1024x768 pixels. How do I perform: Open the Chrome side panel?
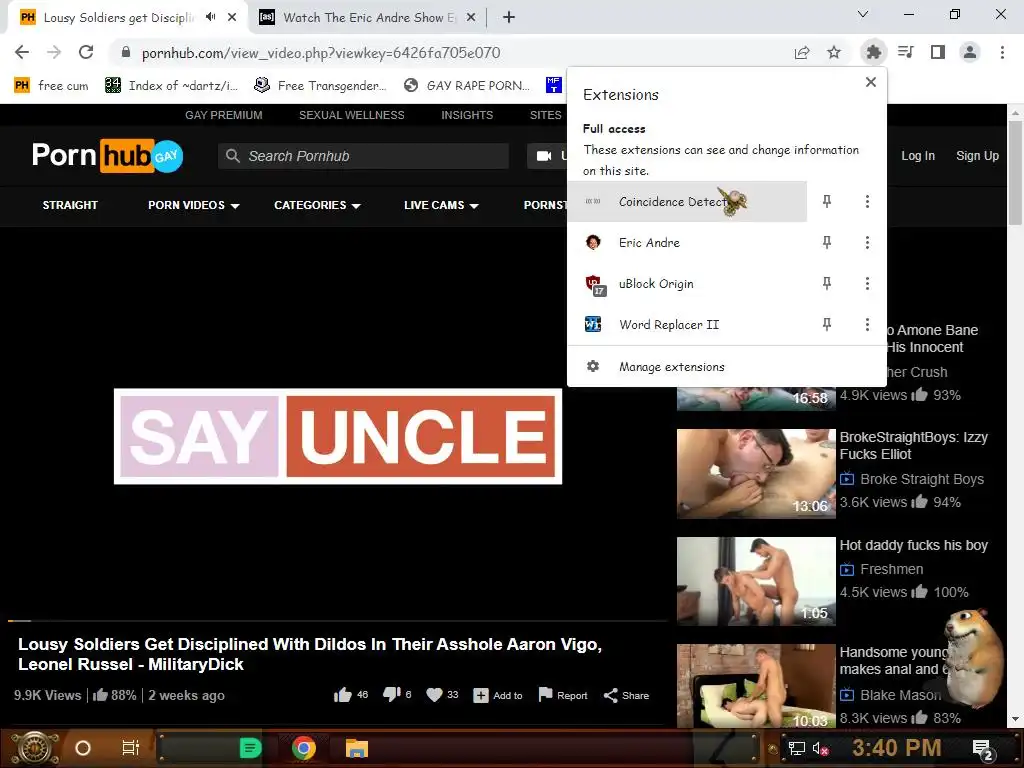click(x=938, y=52)
